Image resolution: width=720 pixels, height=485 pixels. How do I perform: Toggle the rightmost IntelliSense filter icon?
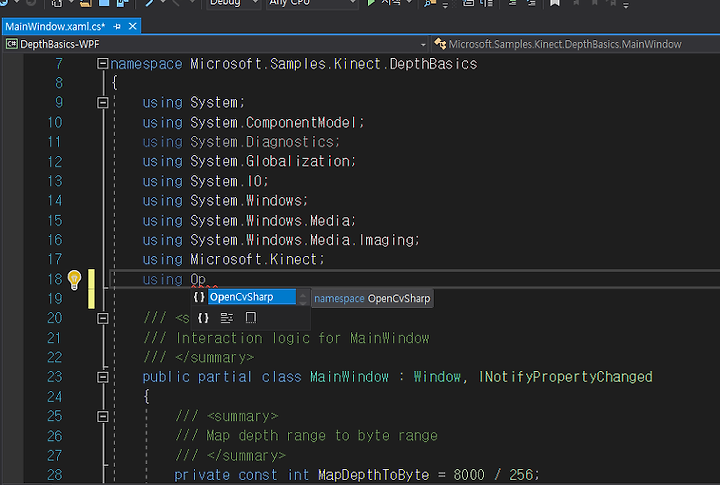(251, 318)
